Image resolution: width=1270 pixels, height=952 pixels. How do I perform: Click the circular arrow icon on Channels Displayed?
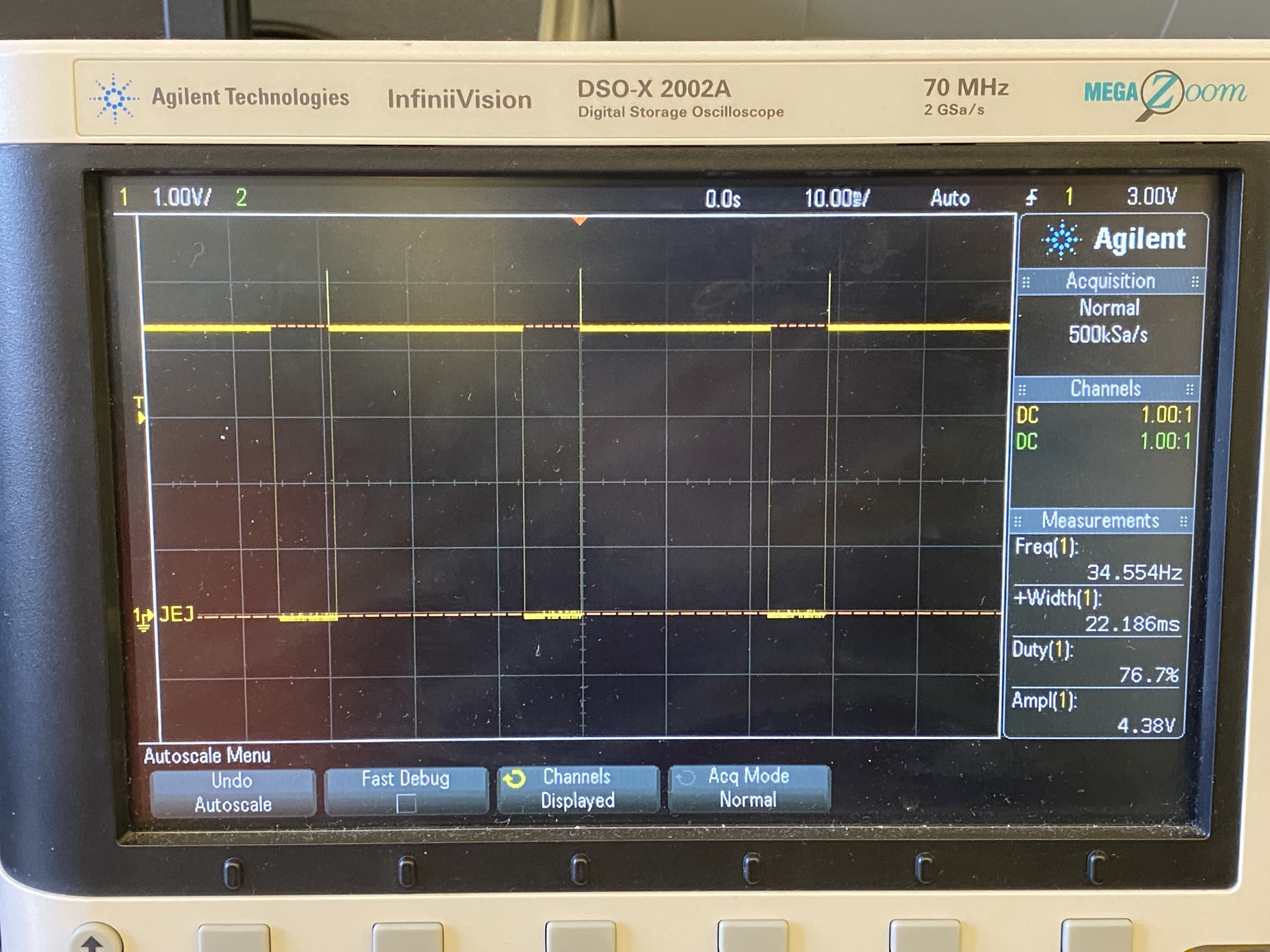(x=514, y=779)
